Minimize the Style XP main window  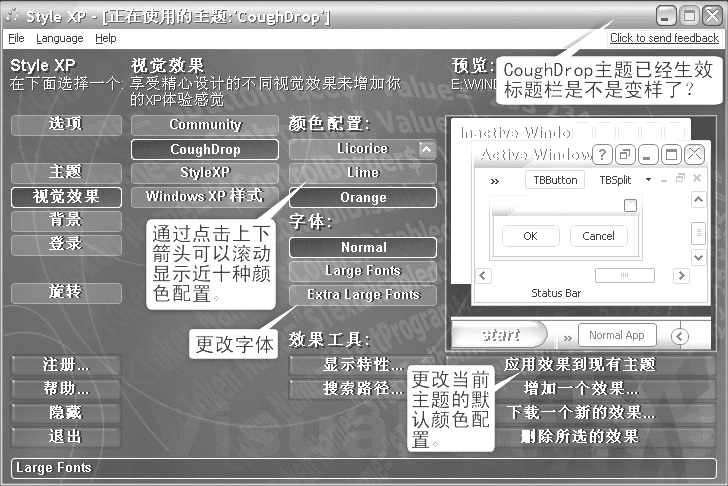665,16
